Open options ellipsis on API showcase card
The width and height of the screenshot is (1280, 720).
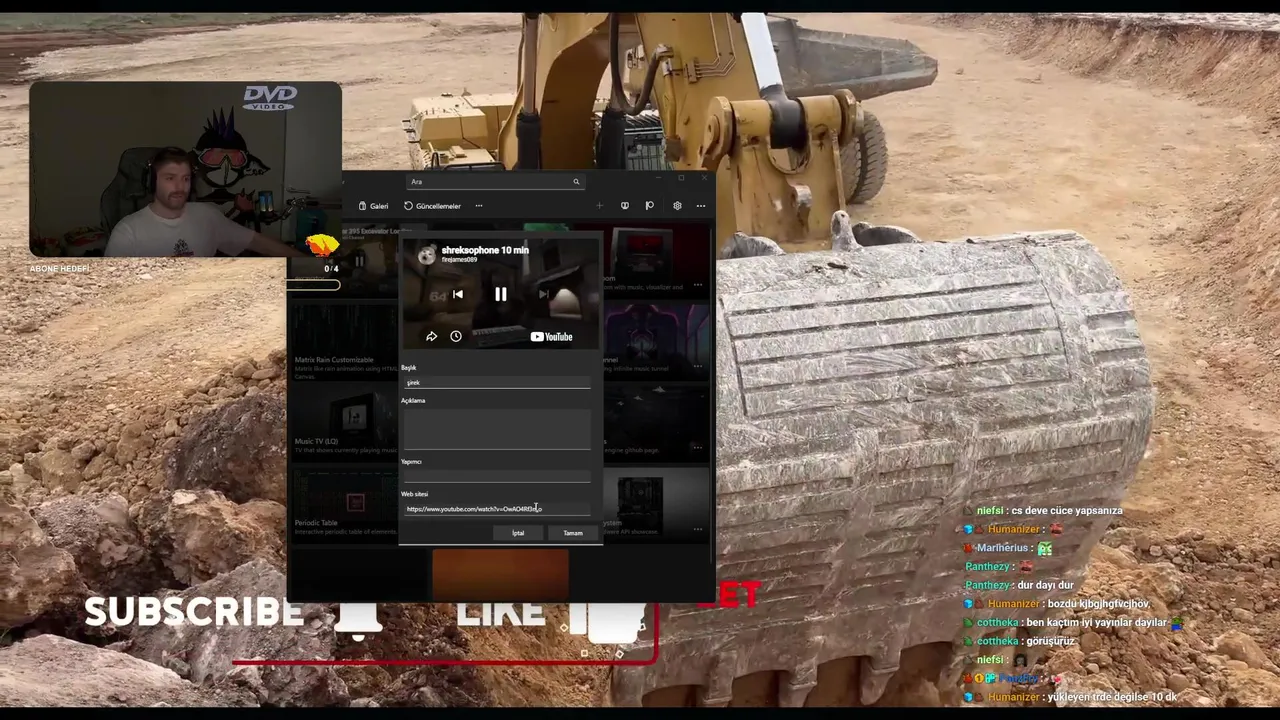pyautogui.click(x=697, y=529)
